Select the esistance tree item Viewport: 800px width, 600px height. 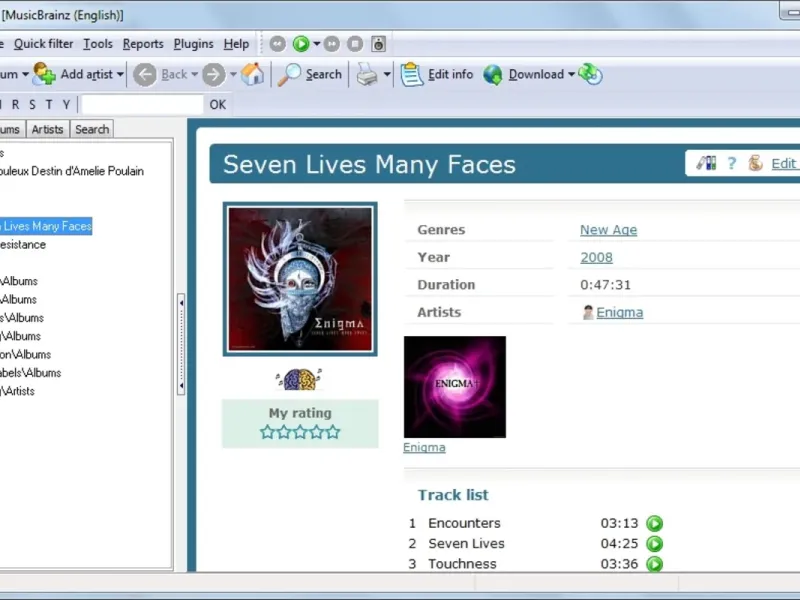pyautogui.click(x=23, y=244)
